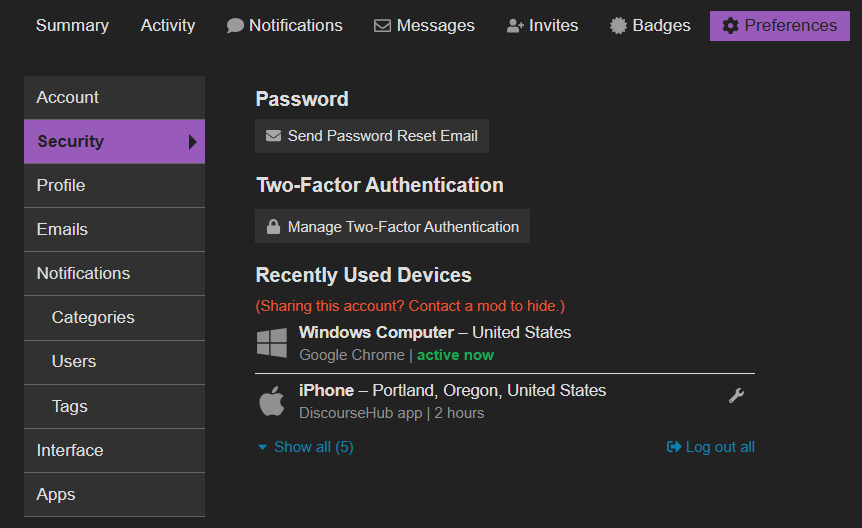Click the Apple logo device icon
862x528 pixels.
272,401
